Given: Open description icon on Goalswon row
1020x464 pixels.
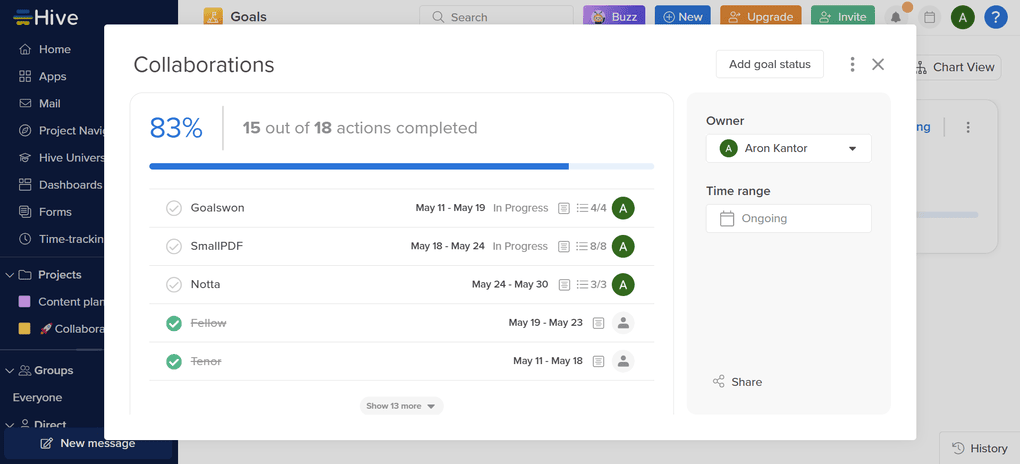Looking at the screenshot, I should pyautogui.click(x=564, y=208).
